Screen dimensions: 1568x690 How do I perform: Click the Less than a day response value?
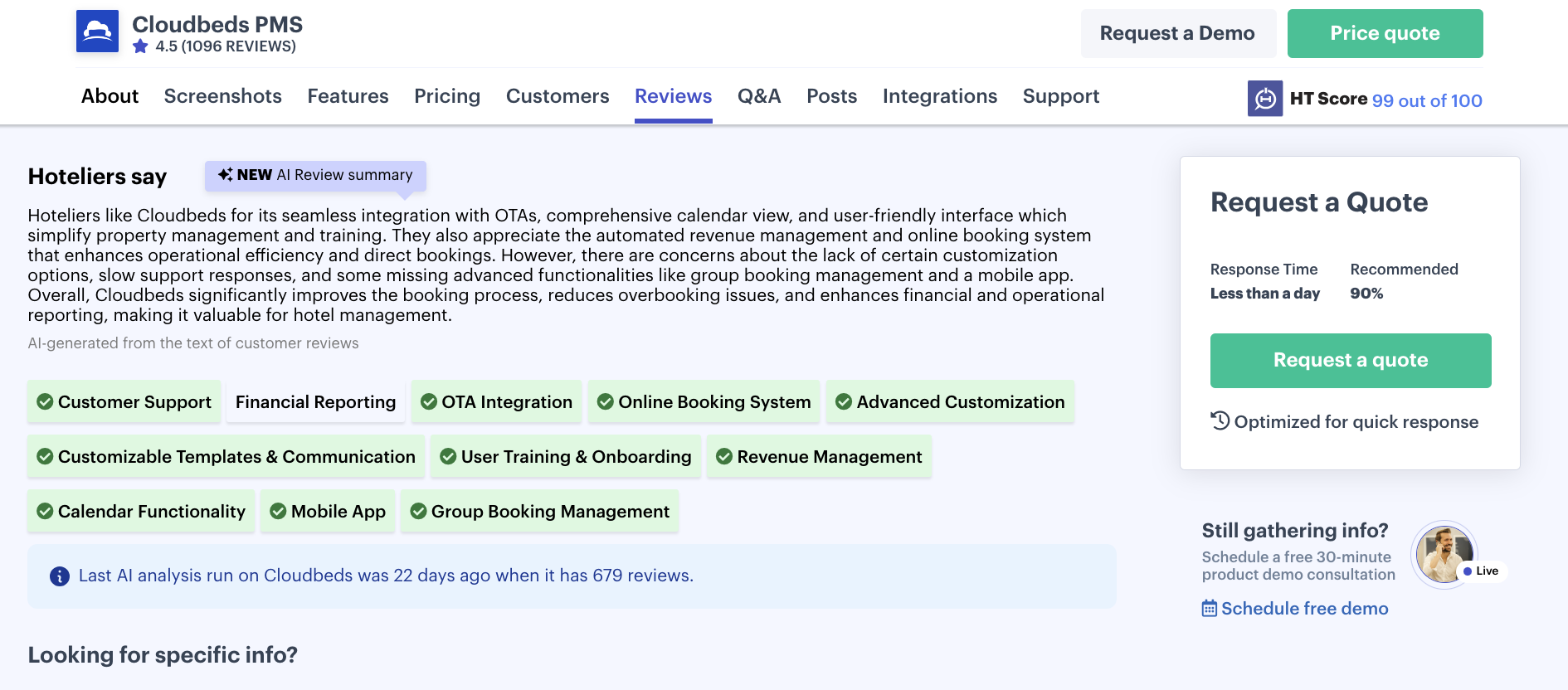(x=1265, y=294)
